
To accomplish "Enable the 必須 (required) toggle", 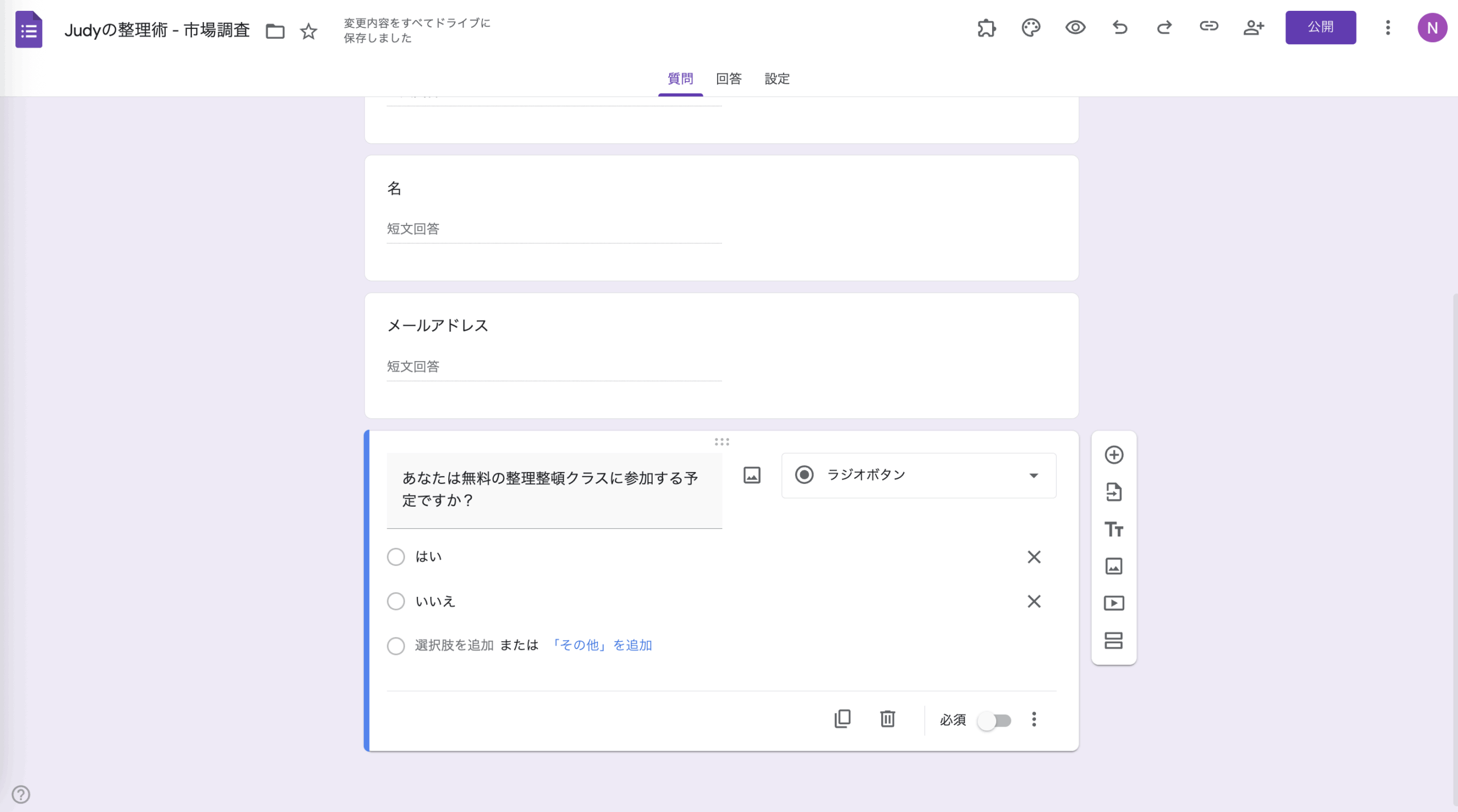I will pyautogui.click(x=994, y=720).
